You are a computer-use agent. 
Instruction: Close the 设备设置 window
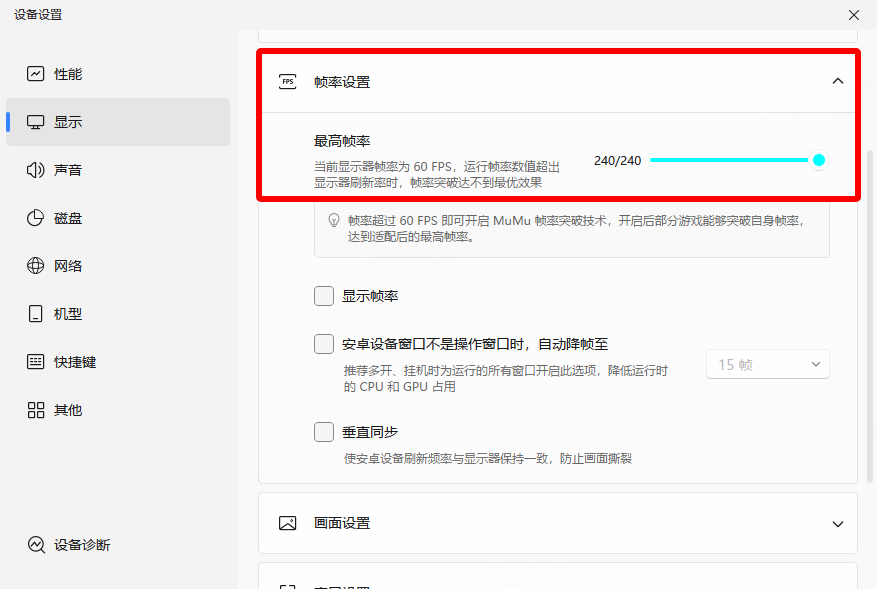[x=854, y=15]
